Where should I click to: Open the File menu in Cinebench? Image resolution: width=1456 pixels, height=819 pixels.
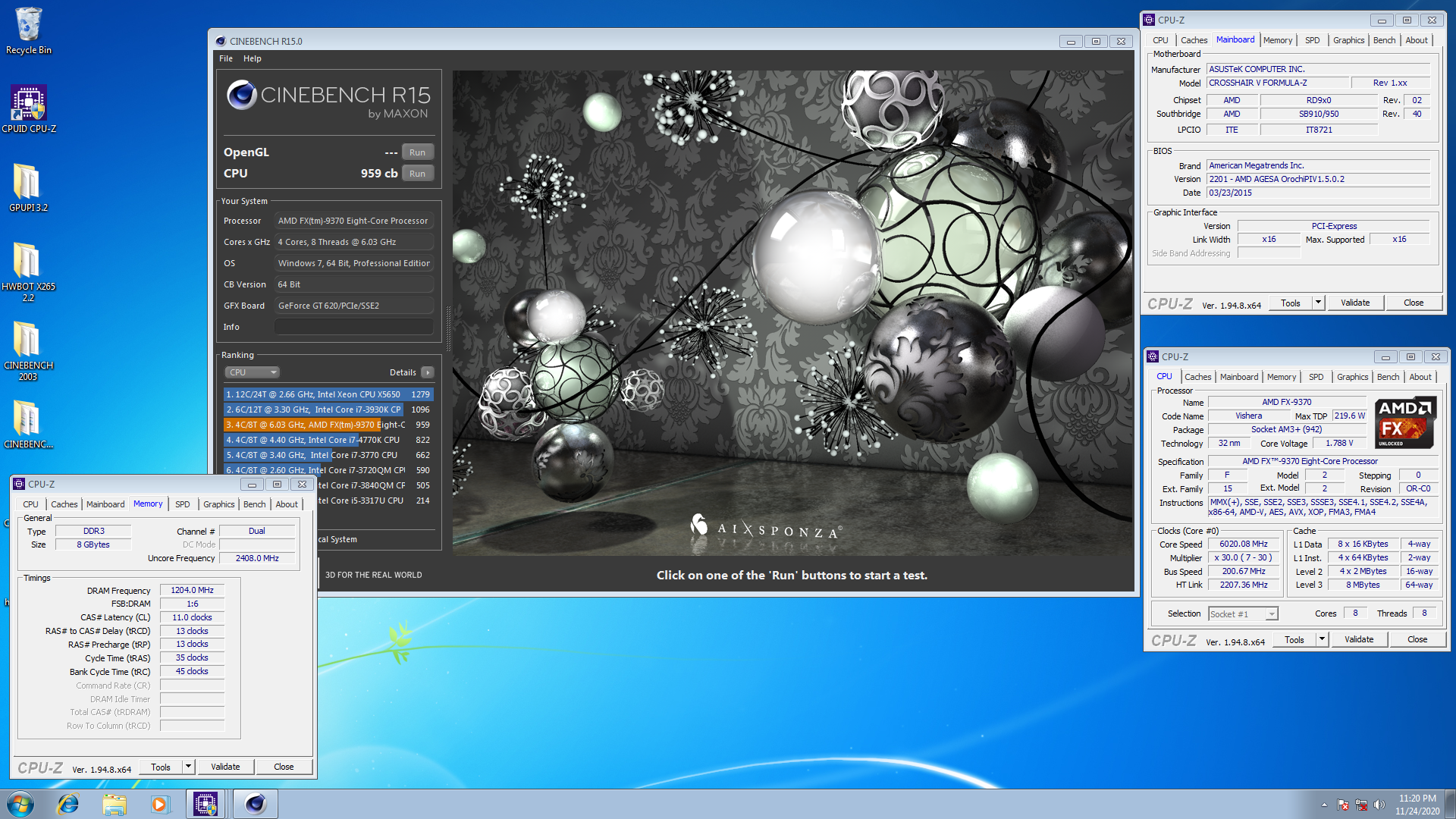[226, 58]
